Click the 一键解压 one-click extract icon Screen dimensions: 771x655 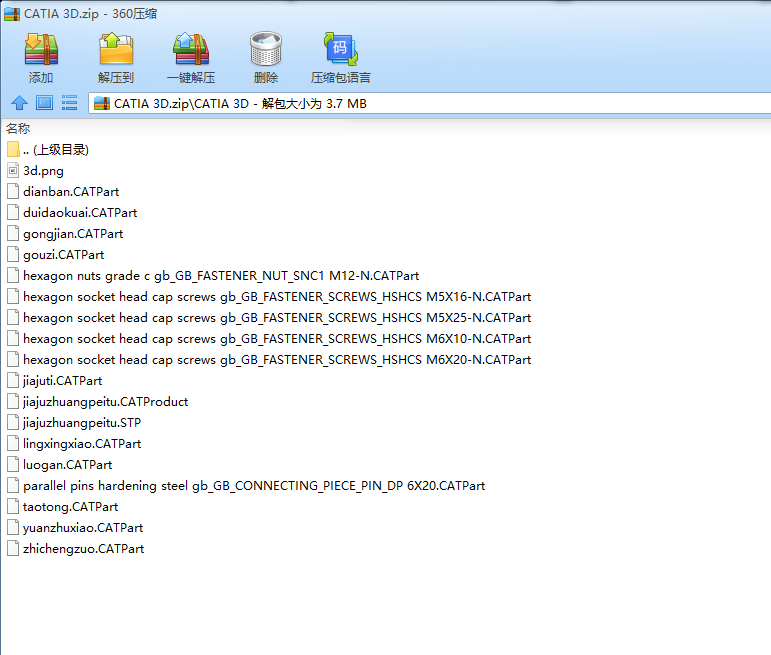click(x=191, y=49)
